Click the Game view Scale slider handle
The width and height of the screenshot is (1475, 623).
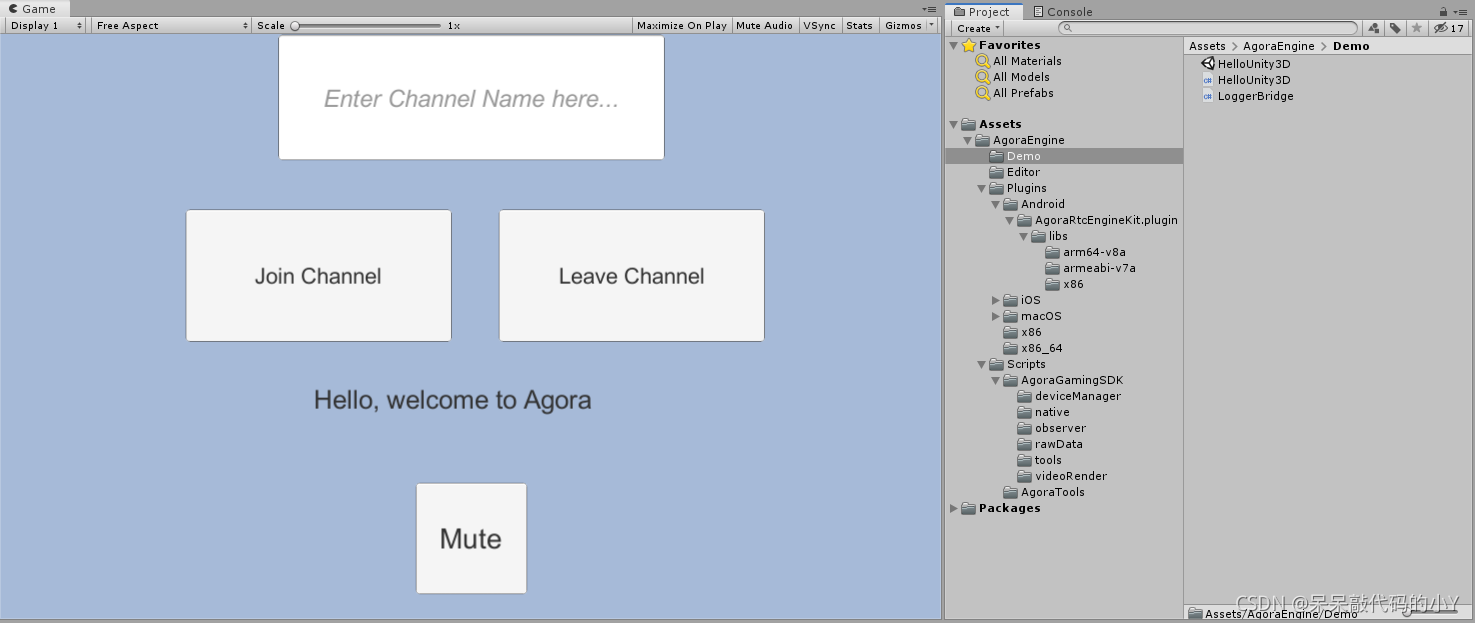[295, 26]
